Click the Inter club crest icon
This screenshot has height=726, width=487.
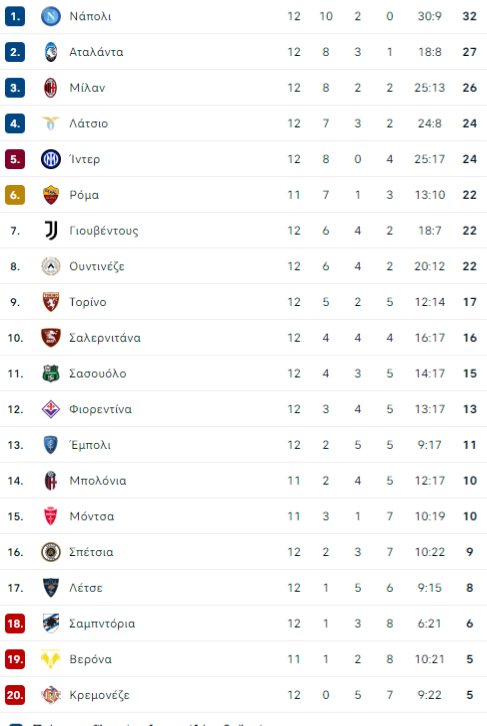[50, 159]
